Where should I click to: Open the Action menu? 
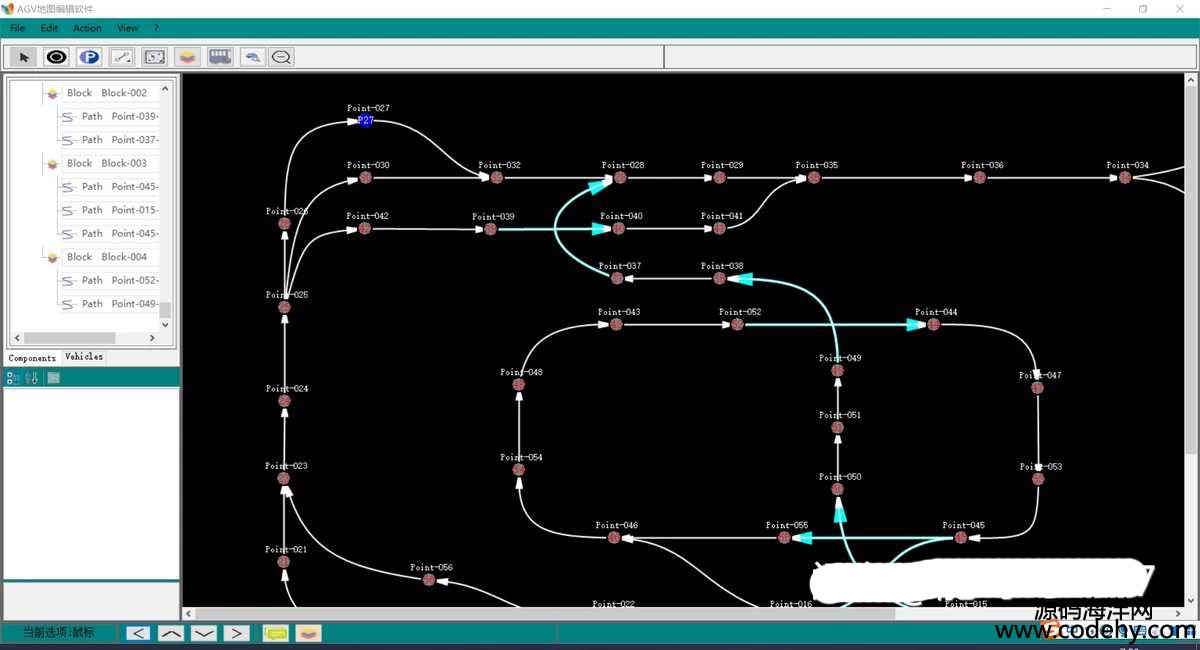click(x=87, y=28)
